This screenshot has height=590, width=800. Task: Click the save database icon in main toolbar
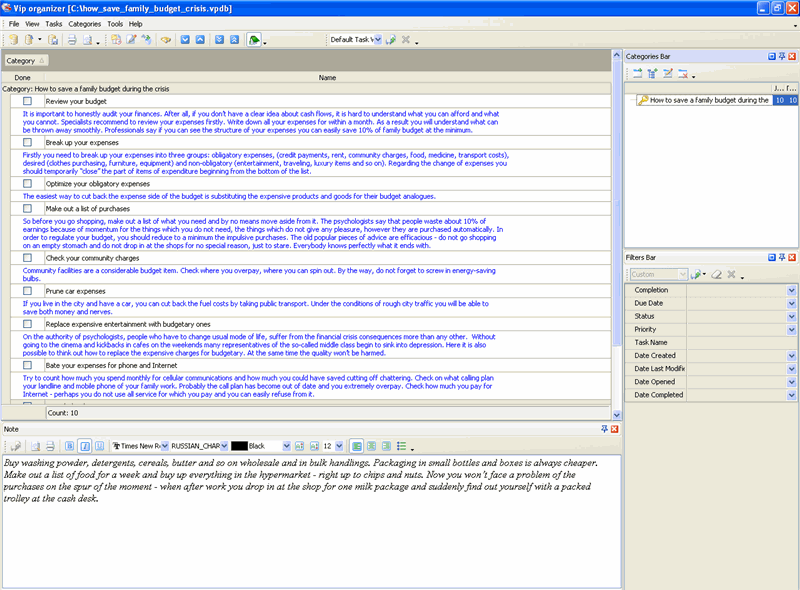pos(53,40)
